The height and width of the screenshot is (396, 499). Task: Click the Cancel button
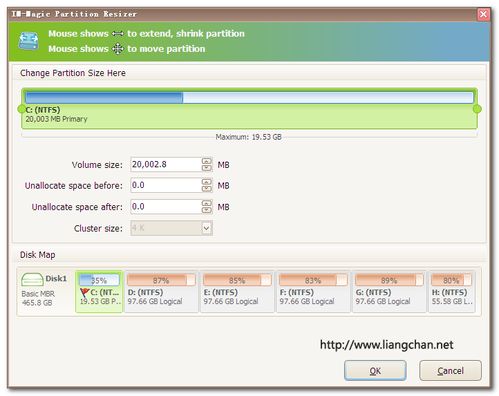click(450, 370)
